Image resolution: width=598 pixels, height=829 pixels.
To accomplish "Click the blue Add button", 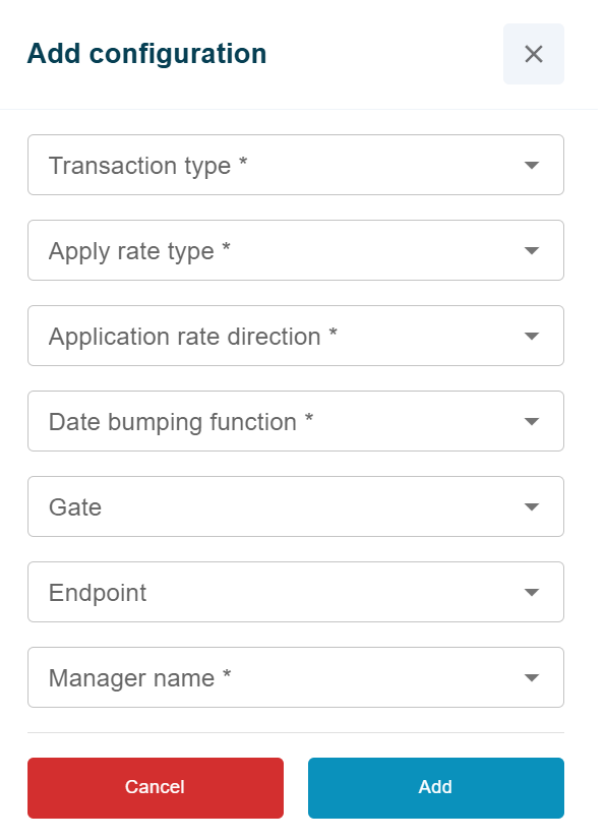I will point(436,788).
